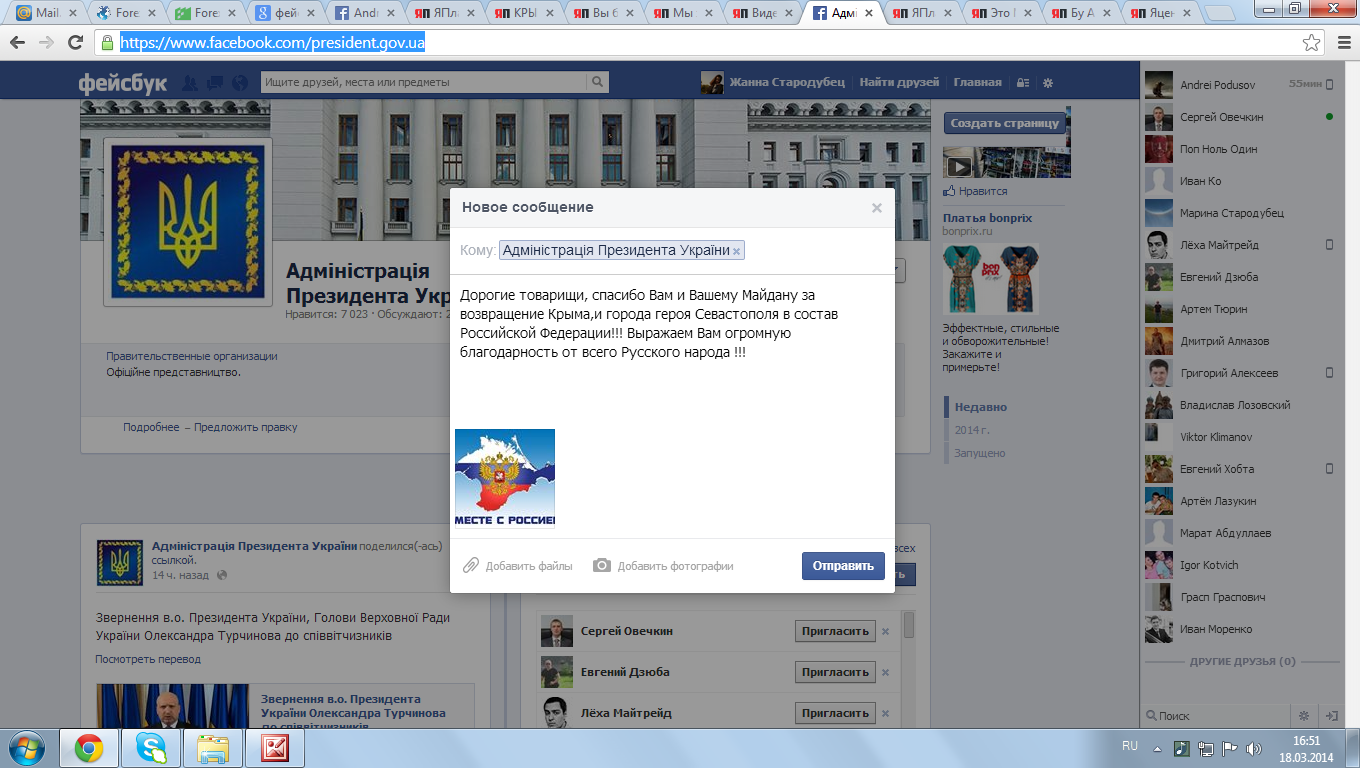Dismiss the Евгений Дзюба invite suggestion
The image size is (1360, 768).
pyautogui.click(x=885, y=673)
